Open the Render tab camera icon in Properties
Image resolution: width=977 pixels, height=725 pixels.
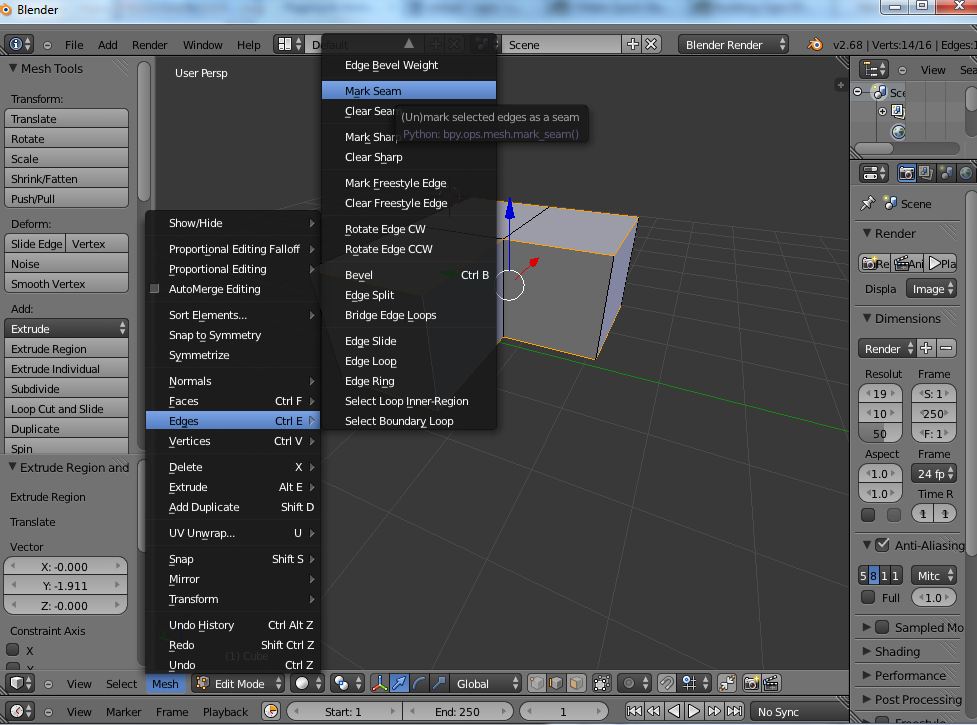tap(907, 173)
